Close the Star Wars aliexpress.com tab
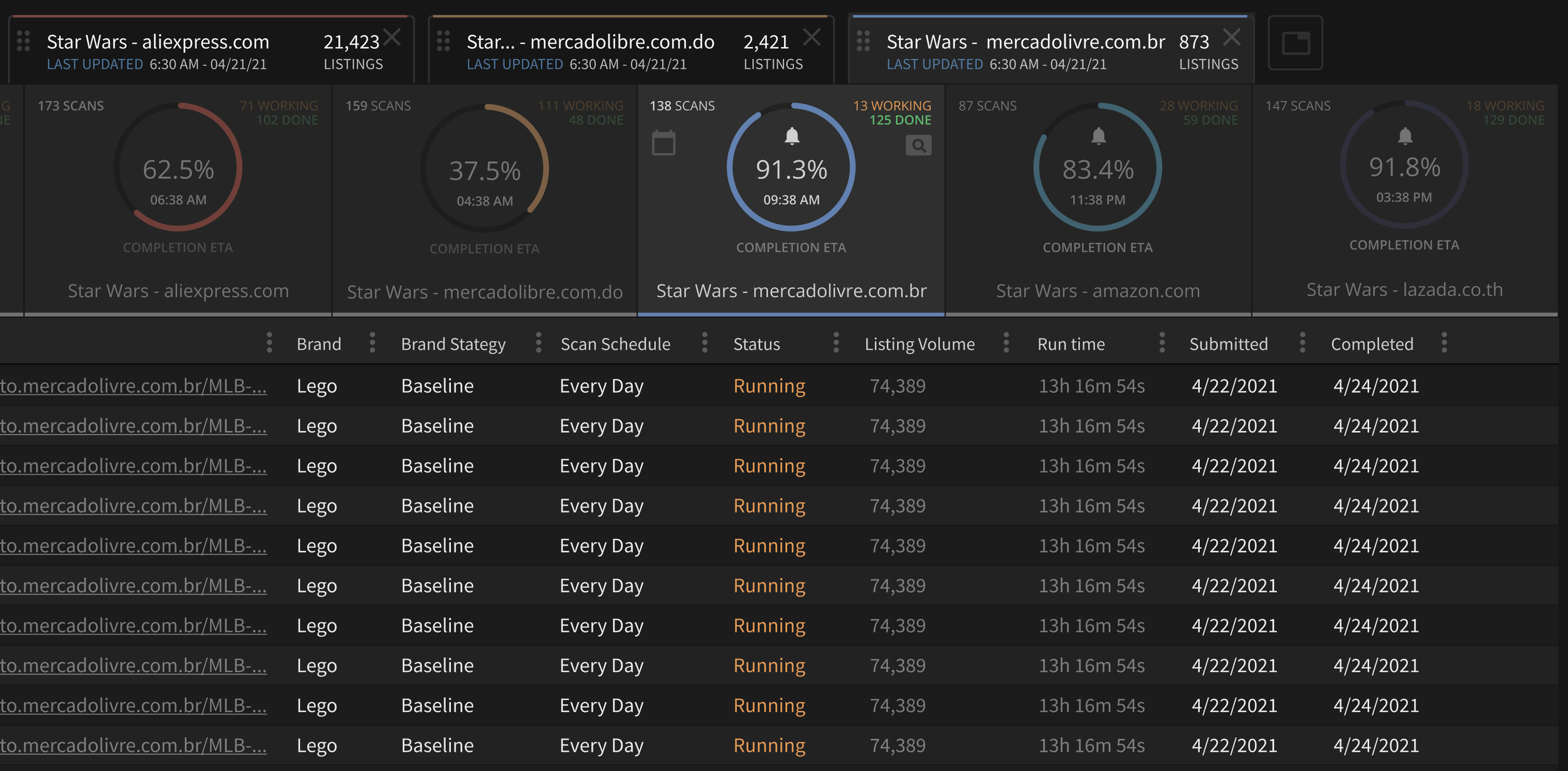The image size is (1568, 771). coord(393,38)
